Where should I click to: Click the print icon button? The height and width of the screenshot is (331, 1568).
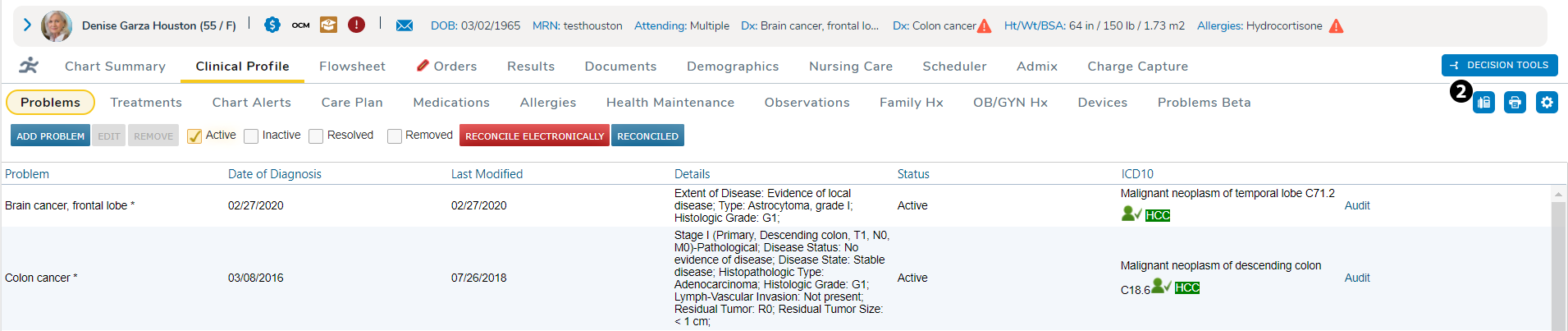coord(1515,103)
